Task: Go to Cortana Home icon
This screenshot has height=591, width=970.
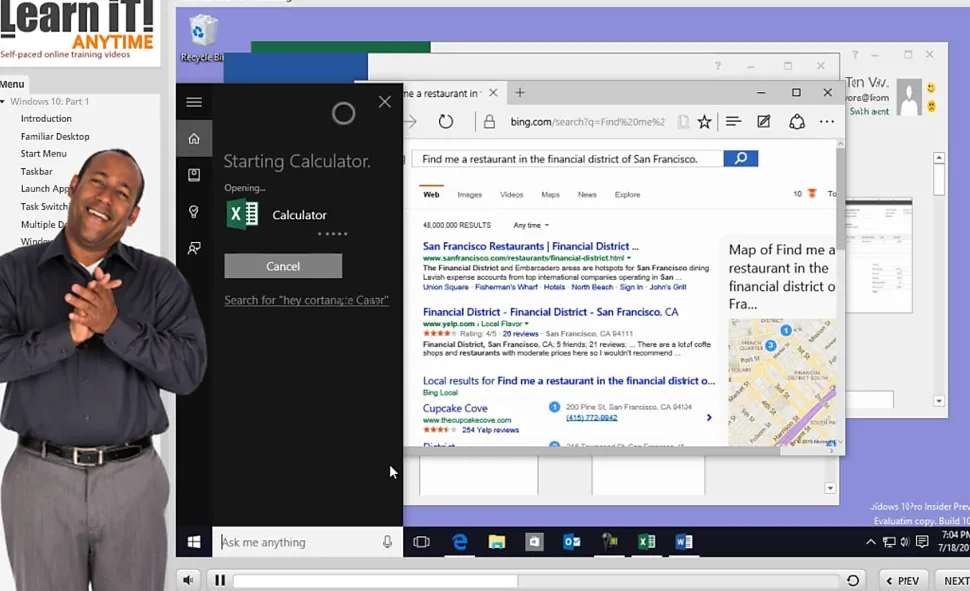Action: tap(194, 139)
